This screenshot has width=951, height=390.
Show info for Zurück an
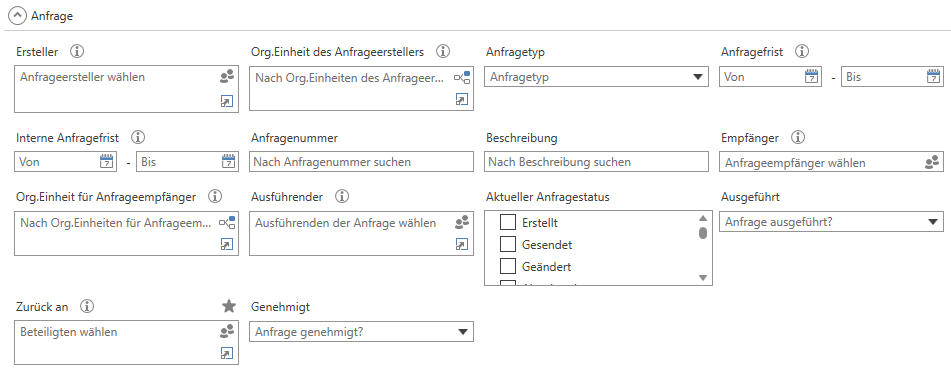click(x=87, y=306)
